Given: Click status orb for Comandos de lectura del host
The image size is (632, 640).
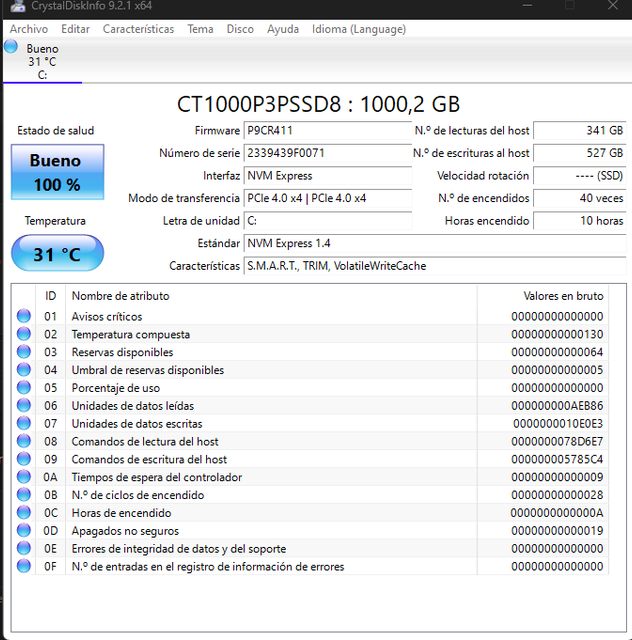Looking at the screenshot, I should tap(24, 441).
